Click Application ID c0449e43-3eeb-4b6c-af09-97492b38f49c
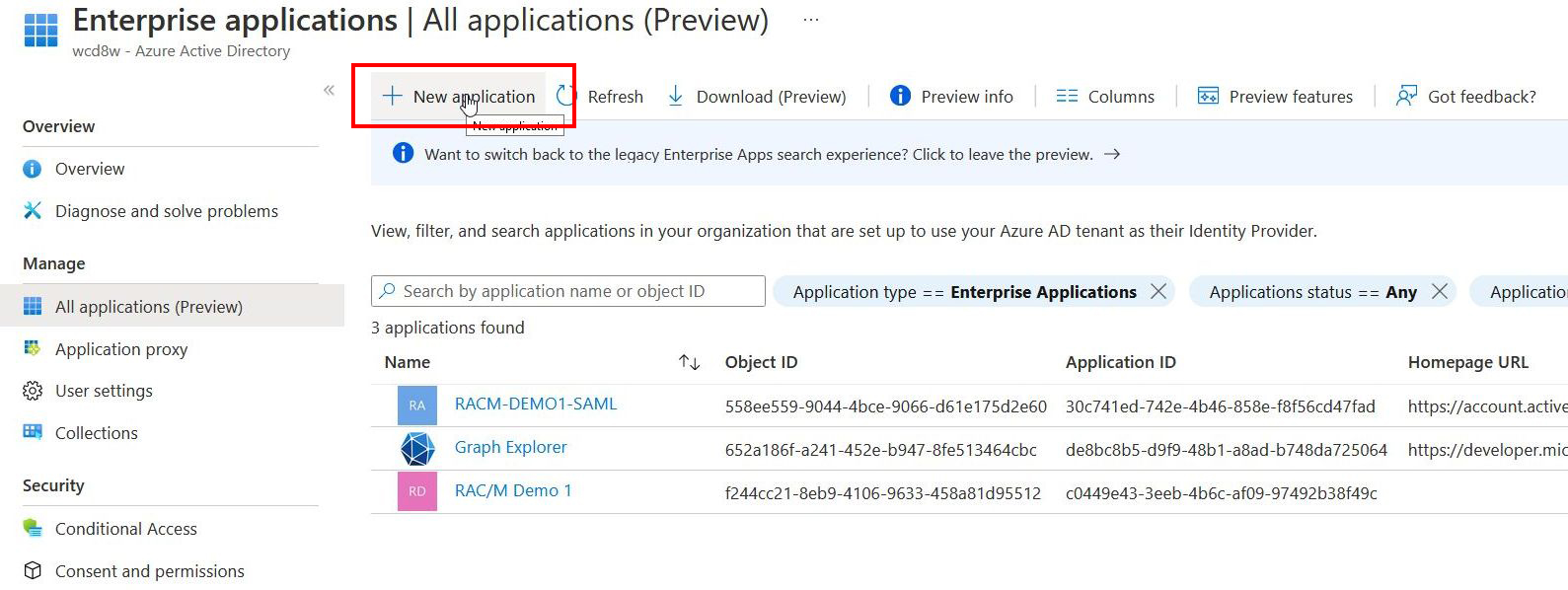This screenshot has height=590, width=1568. pos(1222,493)
